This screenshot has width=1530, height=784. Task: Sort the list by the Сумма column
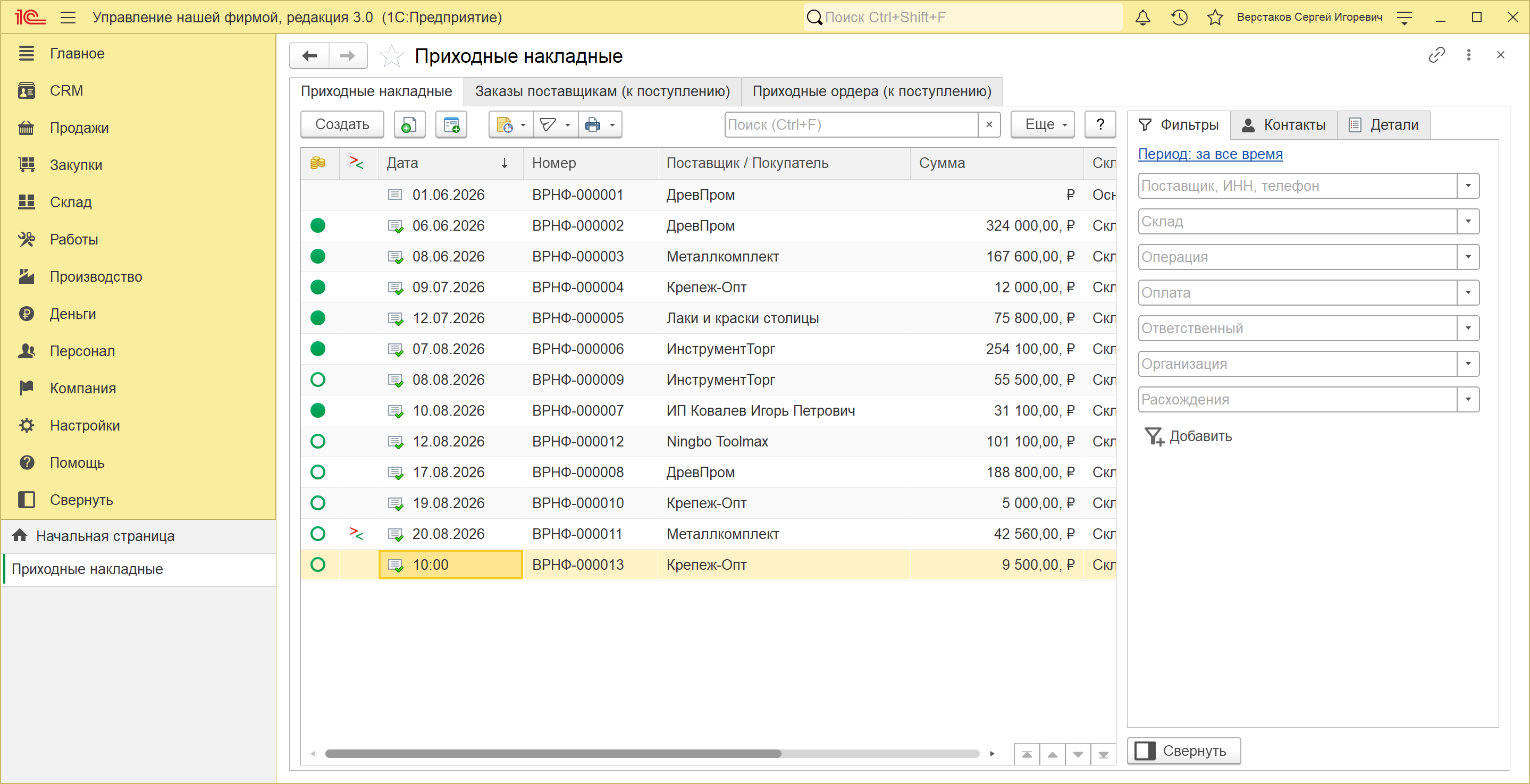(x=997, y=163)
